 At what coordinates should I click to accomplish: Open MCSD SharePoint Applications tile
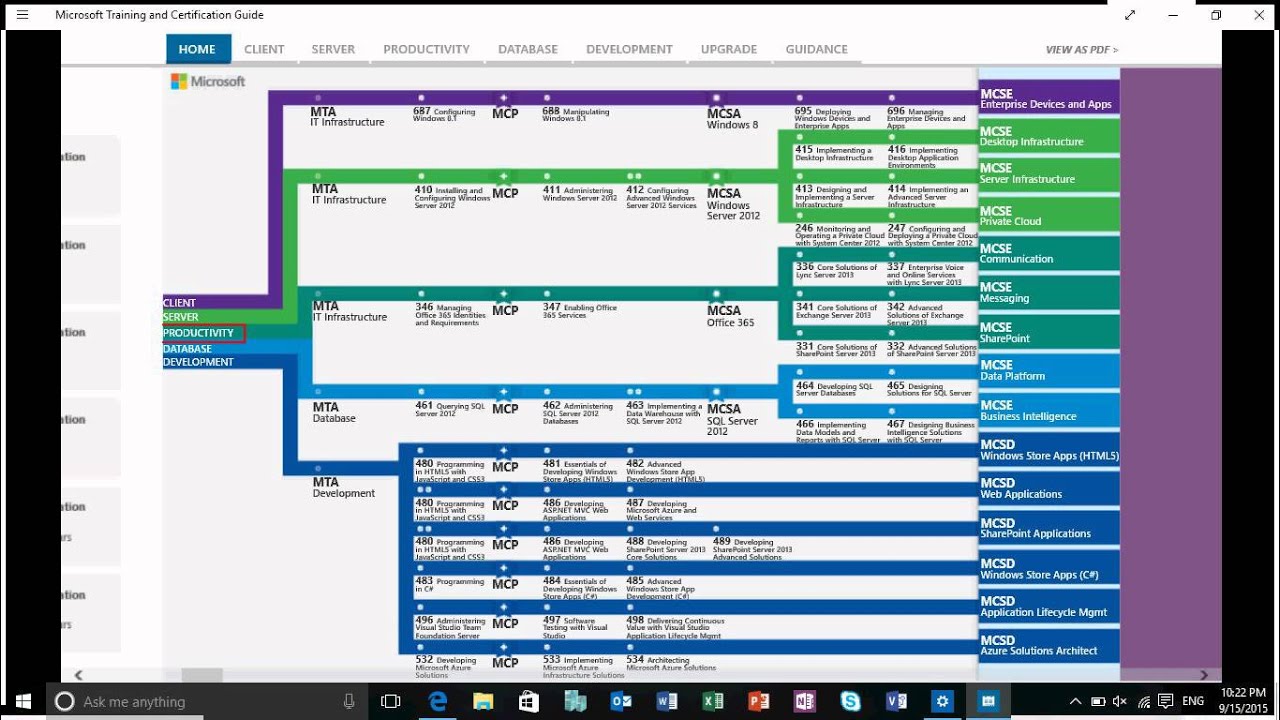click(x=1049, y=528)
